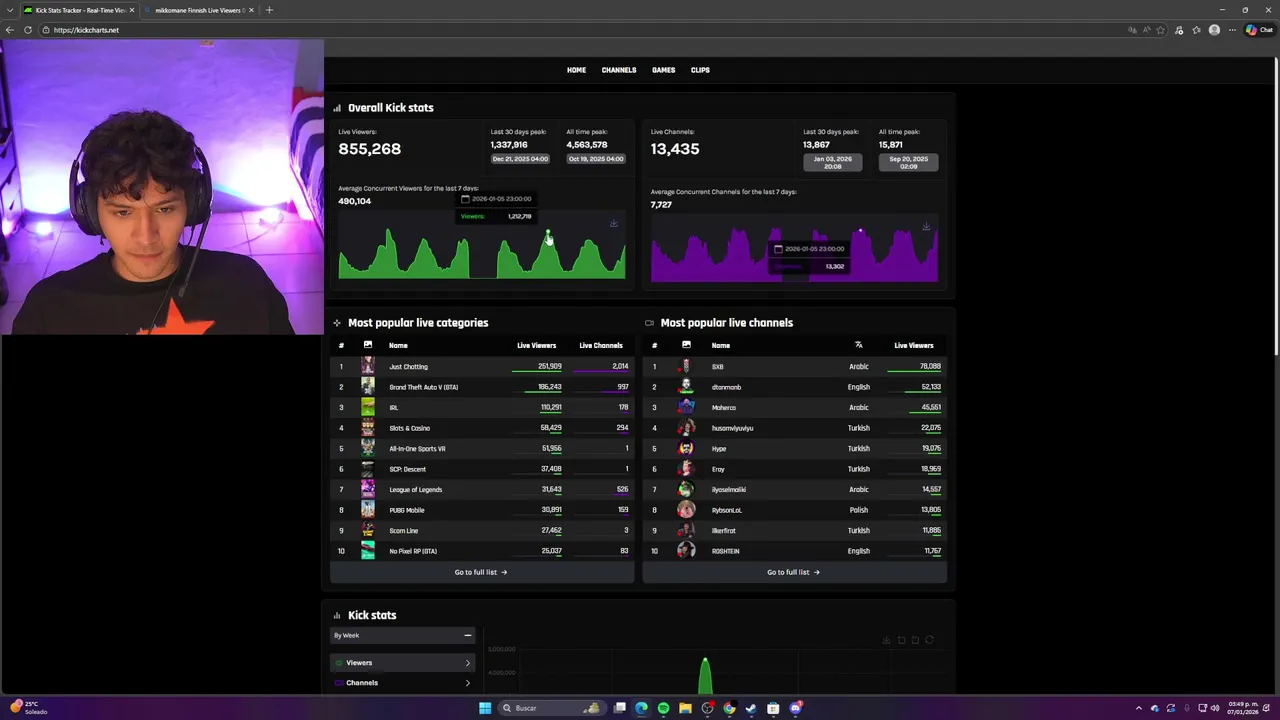This screenshot has width=1280, height=720.
Task: Open the browser profile avatar
Action: pos(1214,30)
